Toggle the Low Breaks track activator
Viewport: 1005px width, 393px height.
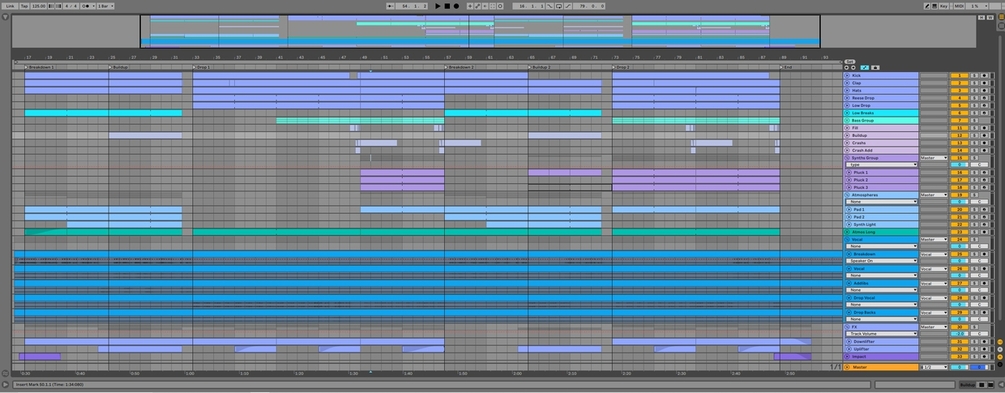(959, 113)
